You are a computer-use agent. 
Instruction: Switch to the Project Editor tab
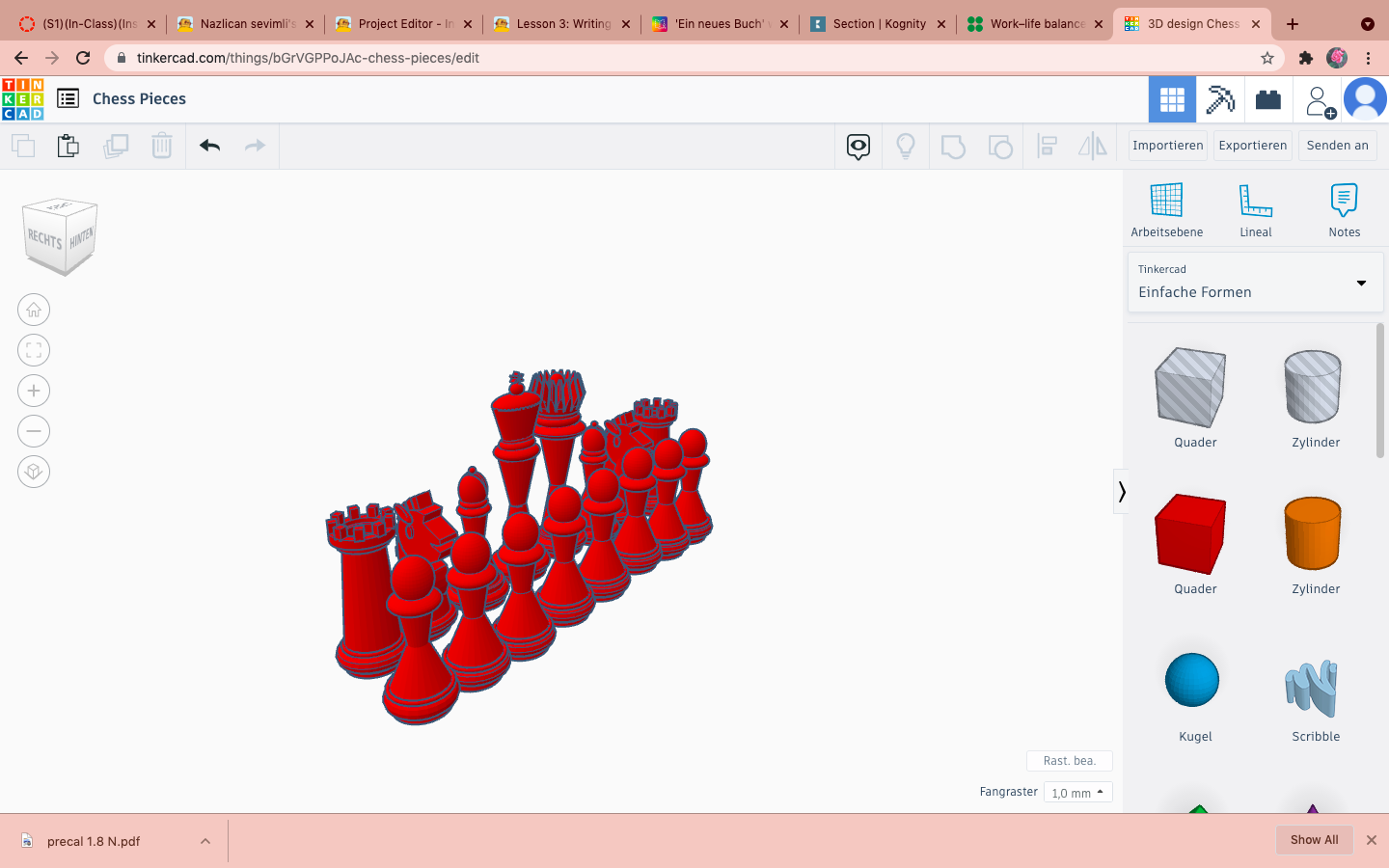[x=404, y=24]
